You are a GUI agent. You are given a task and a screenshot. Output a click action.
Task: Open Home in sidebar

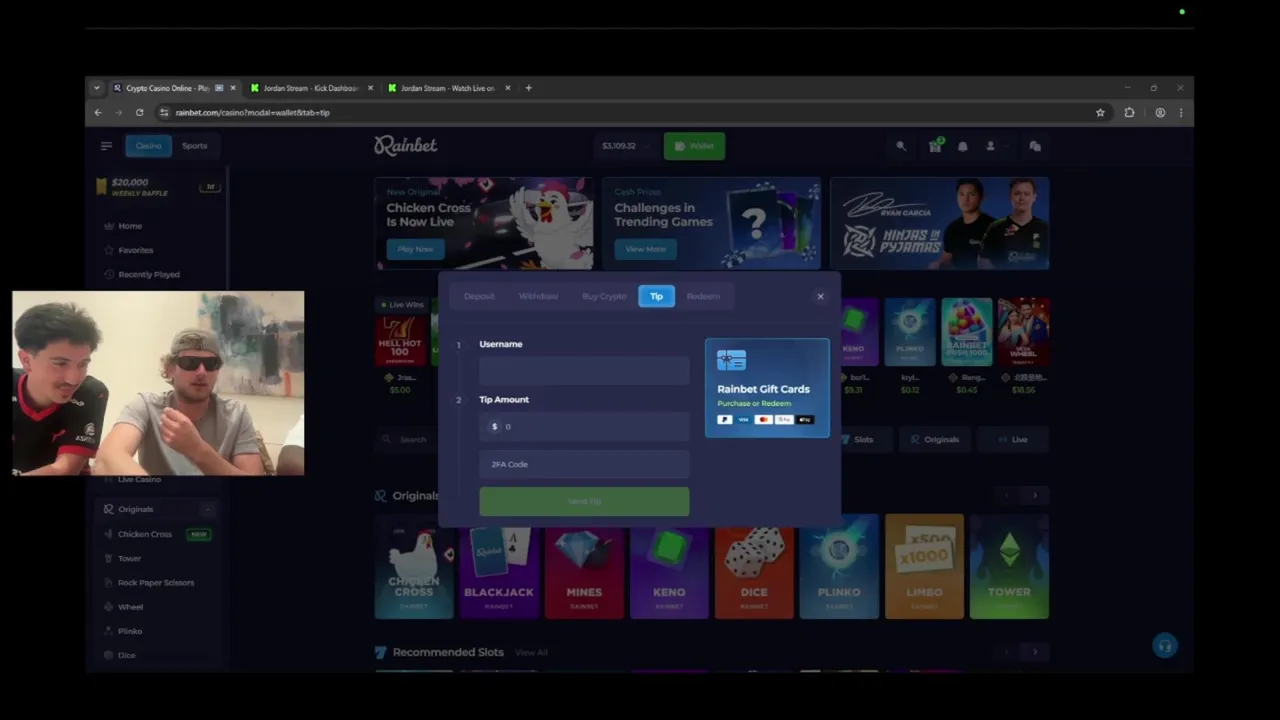130,226
